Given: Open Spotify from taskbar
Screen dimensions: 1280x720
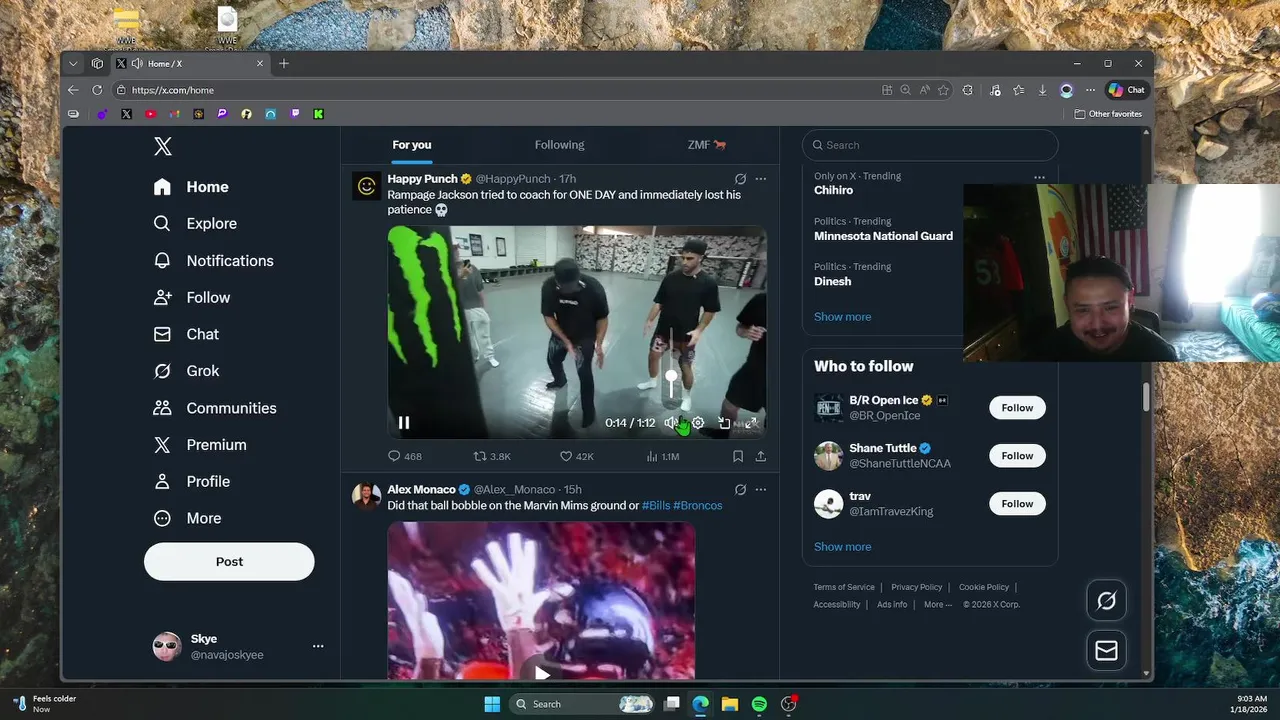Looking at the screenshot, I should (x=759, y=704).
